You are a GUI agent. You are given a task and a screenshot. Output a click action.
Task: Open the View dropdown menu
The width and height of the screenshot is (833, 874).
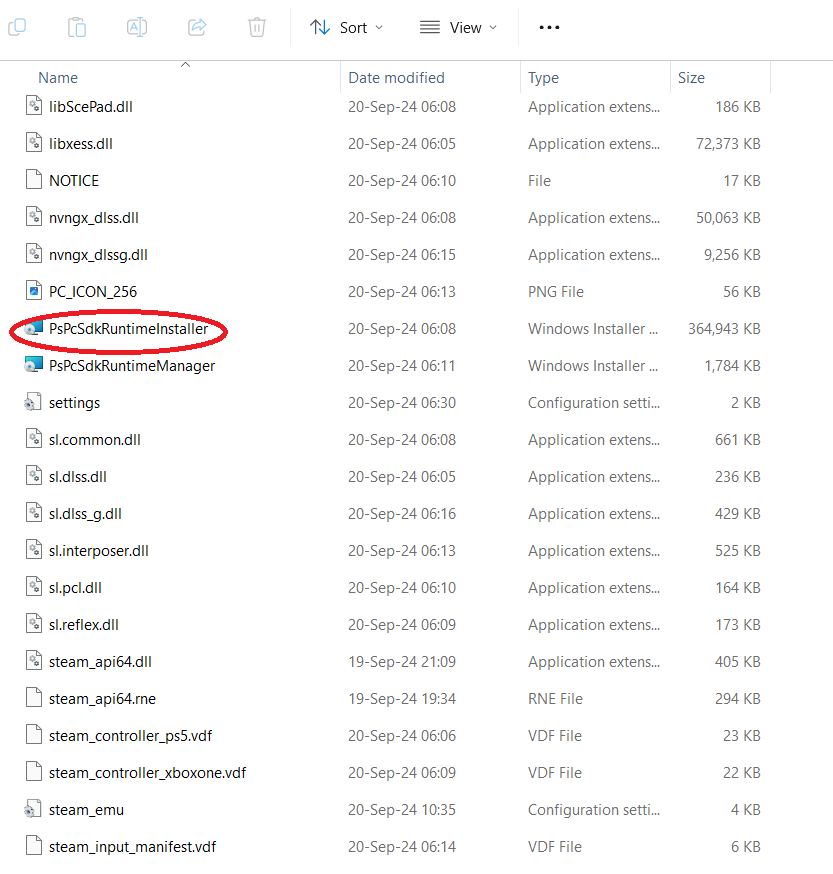pos(458,27)
